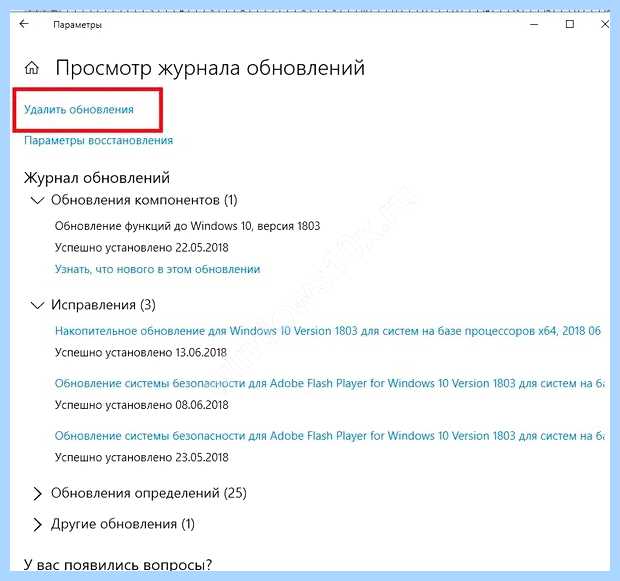Click the Просмотр журнала обновлений title
This screenshot has height=581, width=620.
click(x=210, y=68)
